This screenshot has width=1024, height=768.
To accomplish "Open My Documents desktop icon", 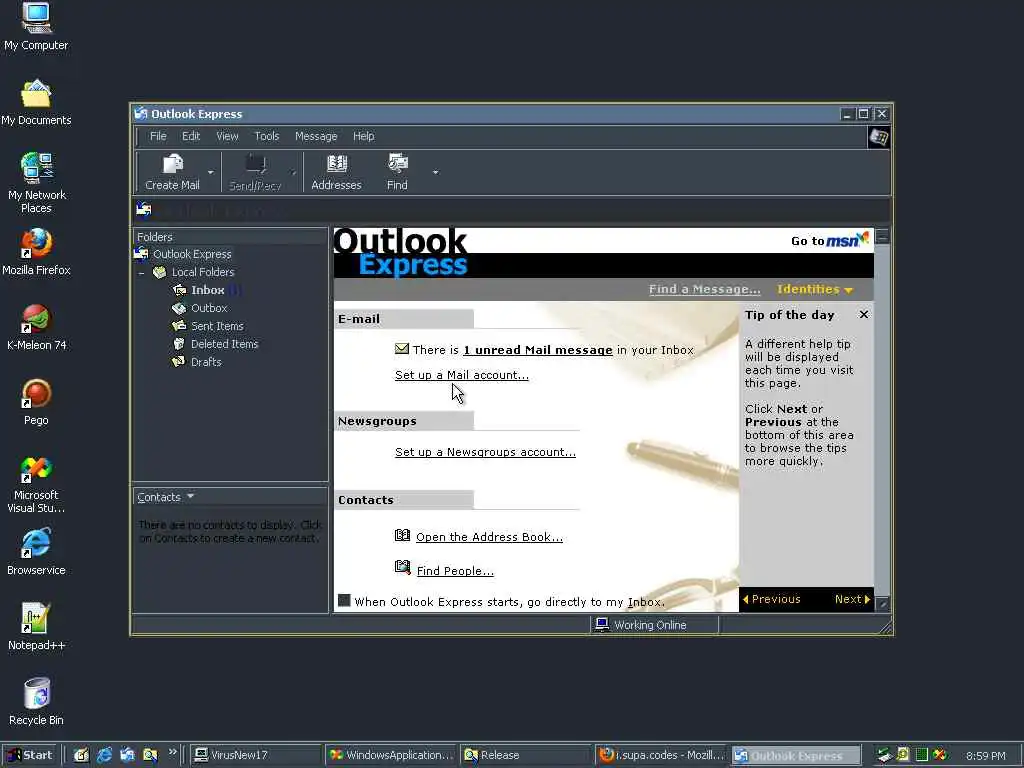I will [x=36, y=103].
